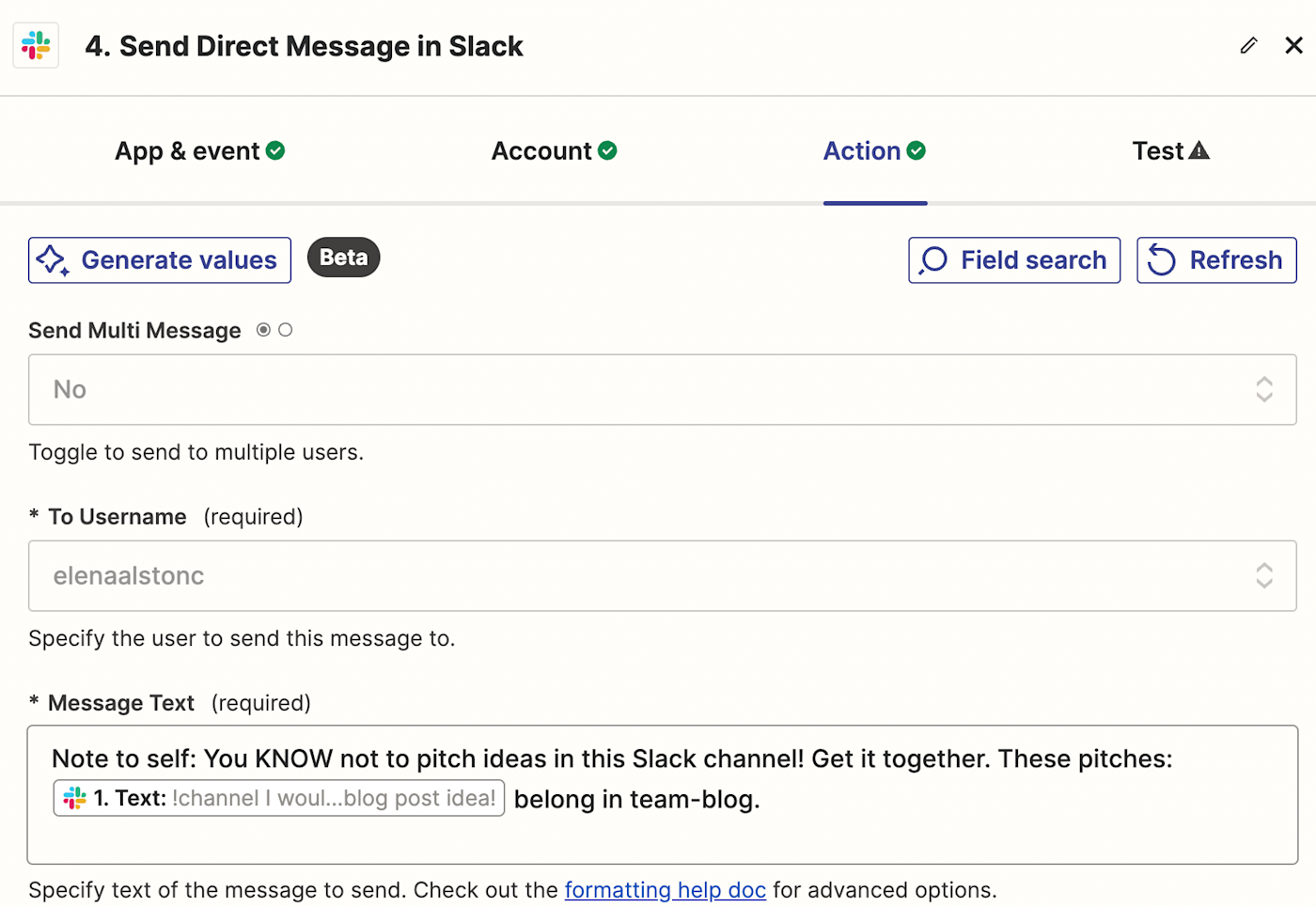
Task: Click the Refresh button
Action: click(1216, 260)
